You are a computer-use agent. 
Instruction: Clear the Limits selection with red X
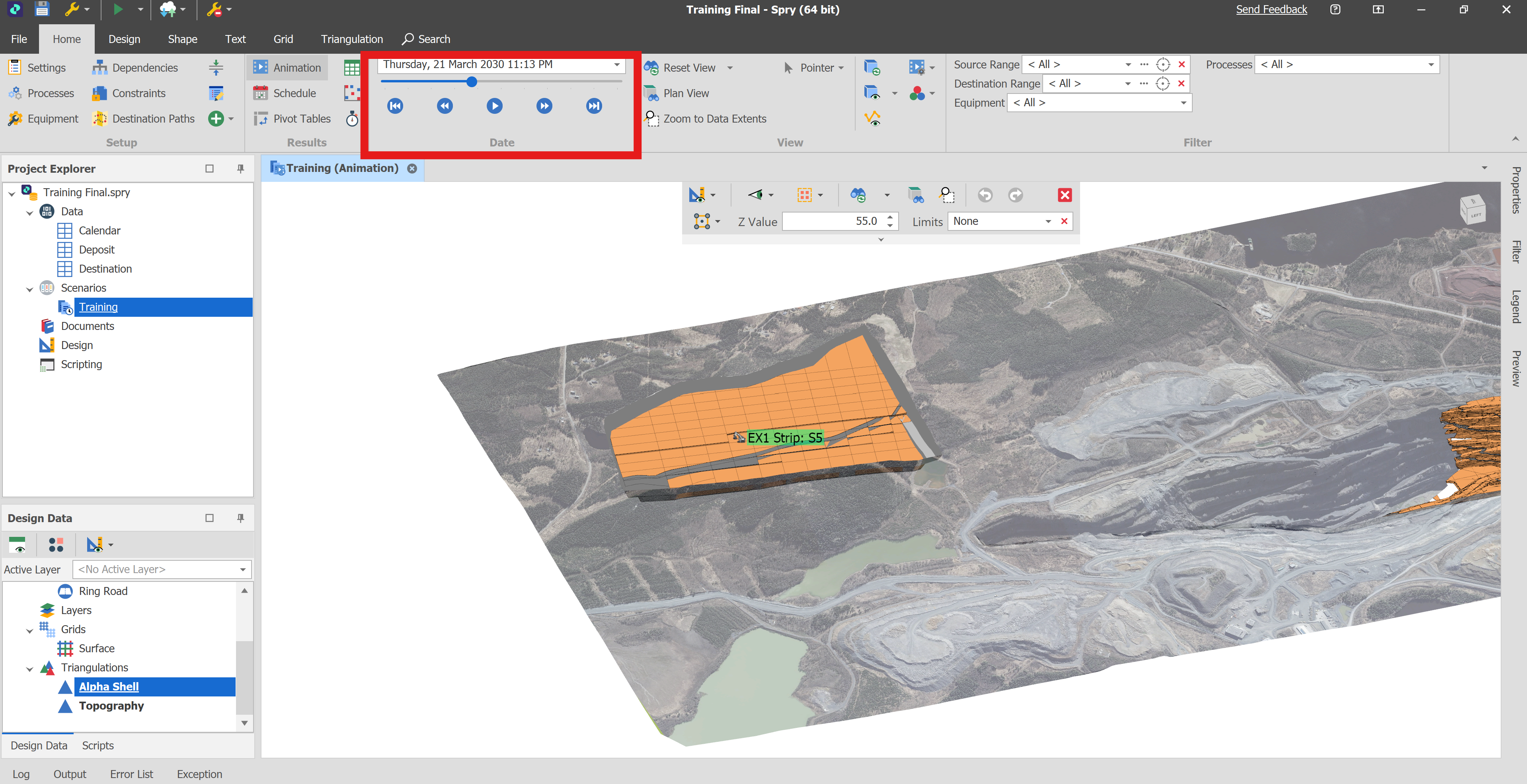(1064, 221)
